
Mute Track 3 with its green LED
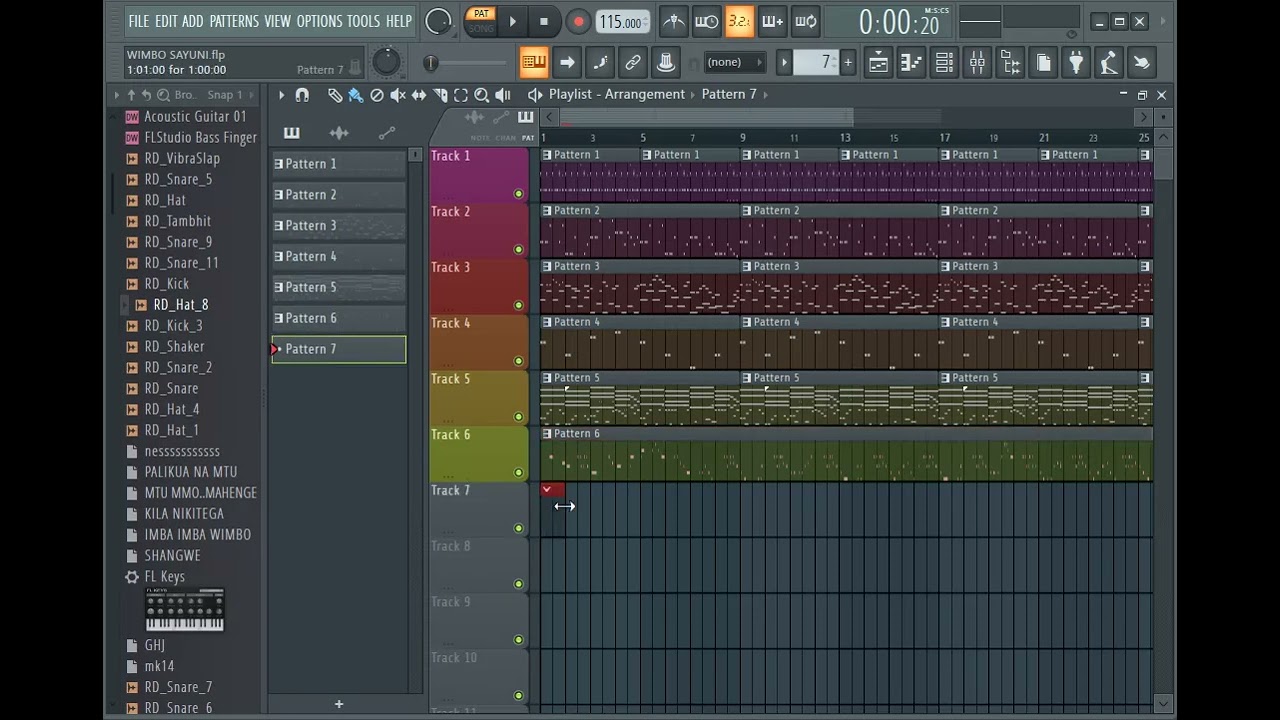coord(518,305)
